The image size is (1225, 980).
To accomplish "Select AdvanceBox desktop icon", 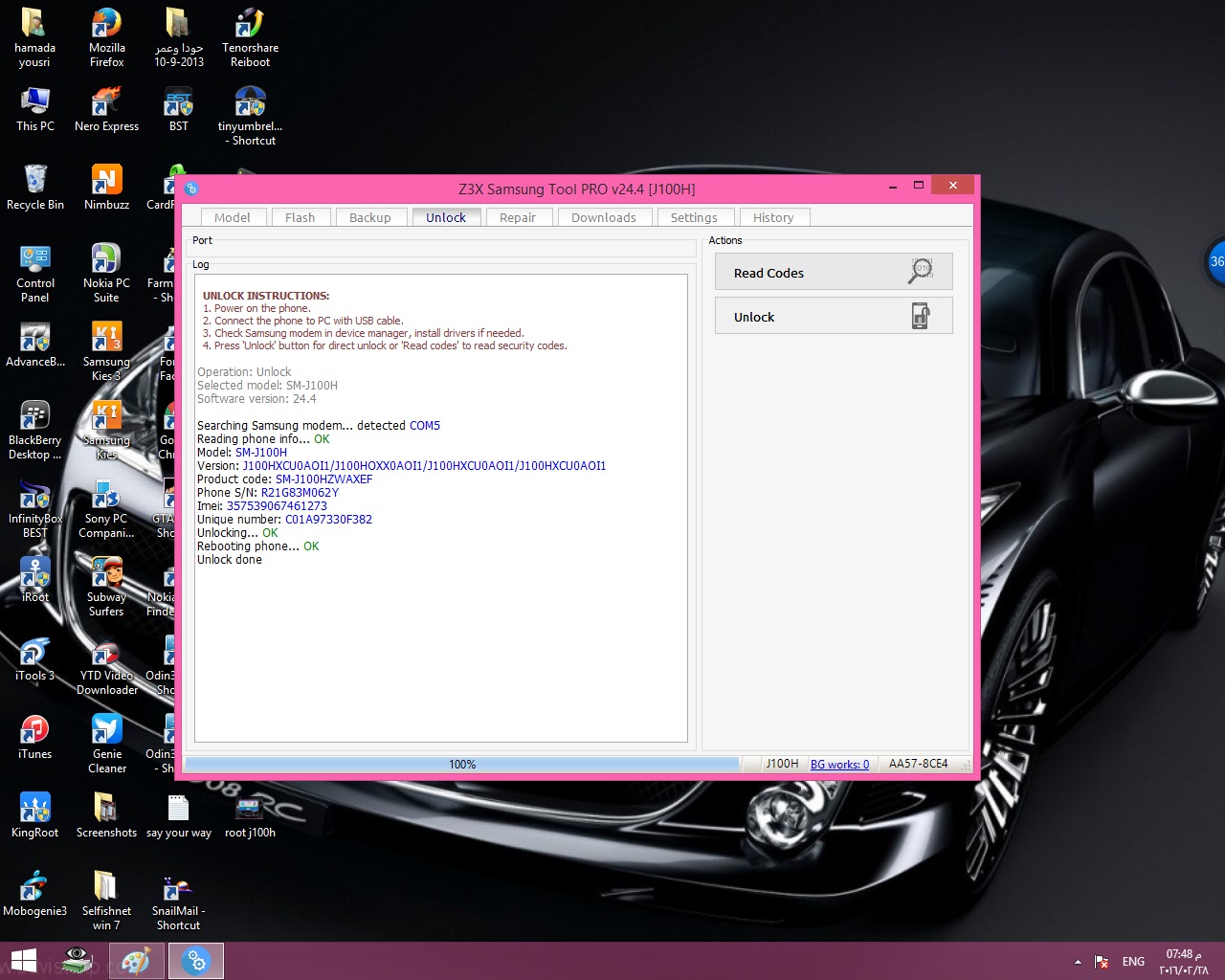I will pyautogui.click(x=35, y=345).
